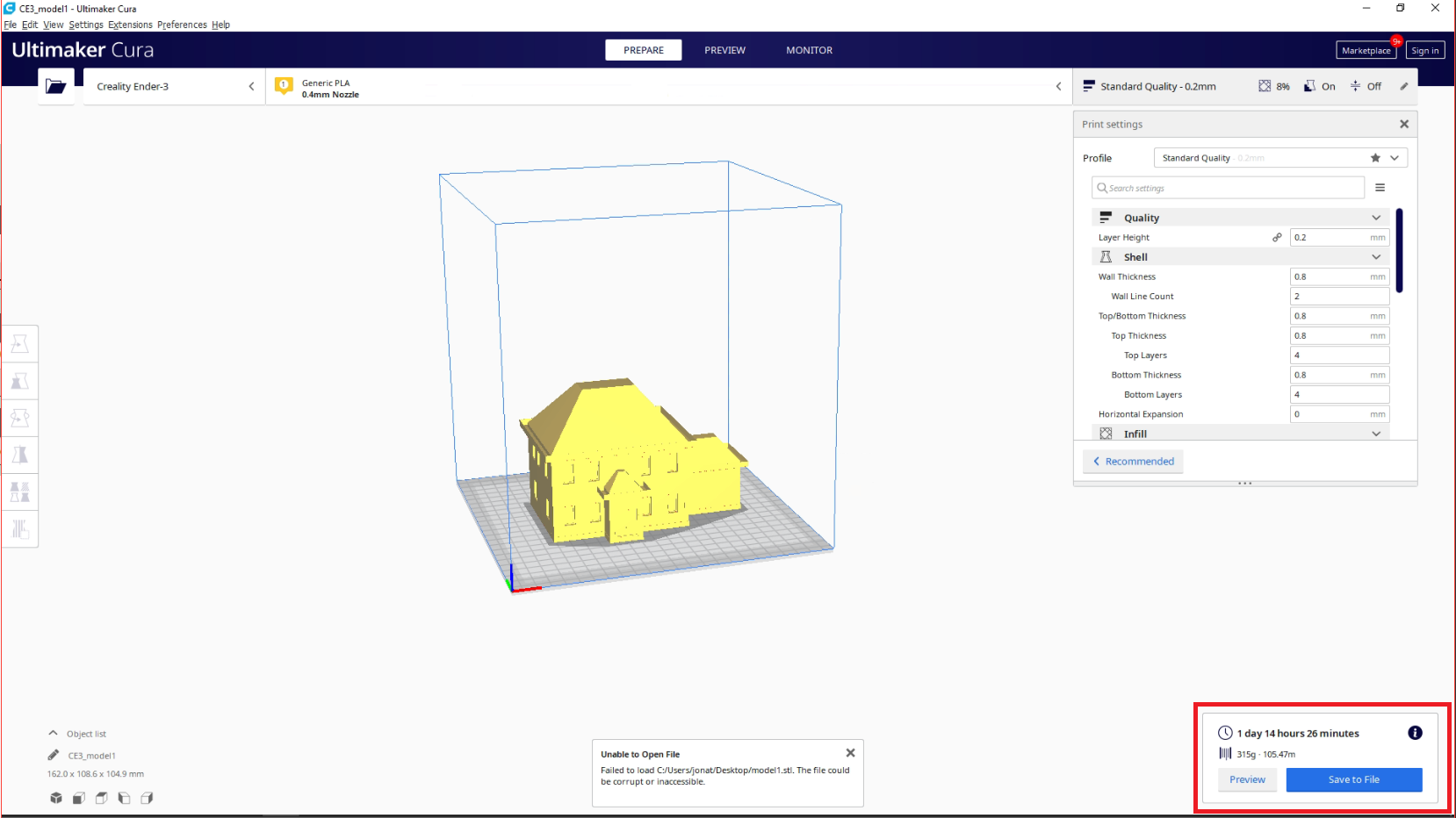Click the Top Layers value field
This screenshot has height=818, width=1456.
[1339, 355]
